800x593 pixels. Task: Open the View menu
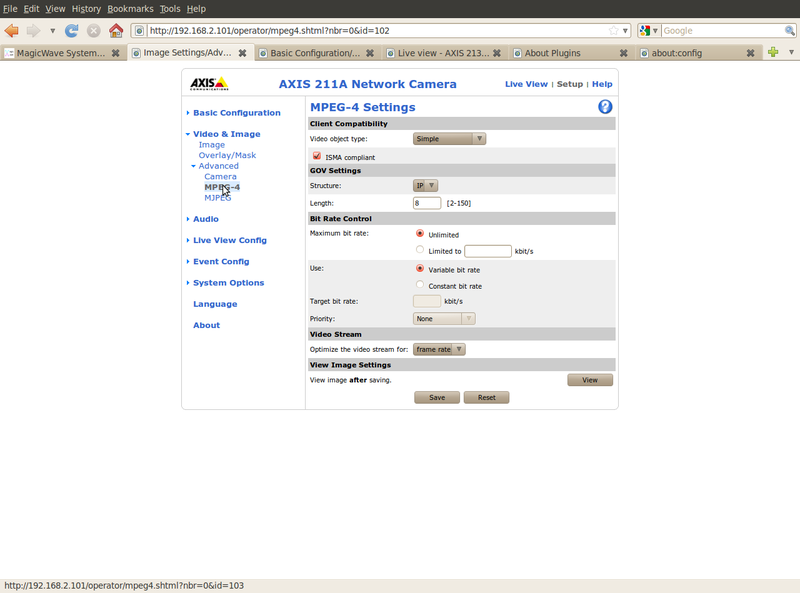tap(55, 9)
